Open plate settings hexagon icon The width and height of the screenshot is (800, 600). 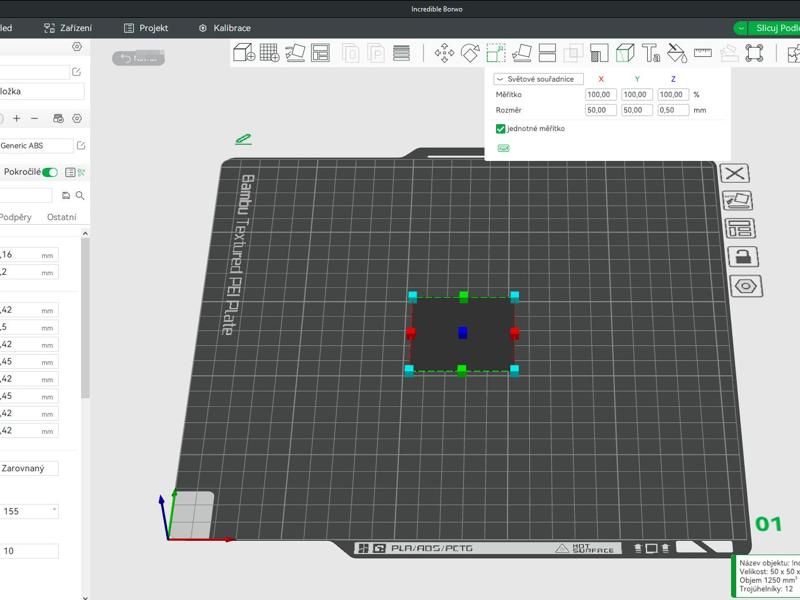(746, 286)
